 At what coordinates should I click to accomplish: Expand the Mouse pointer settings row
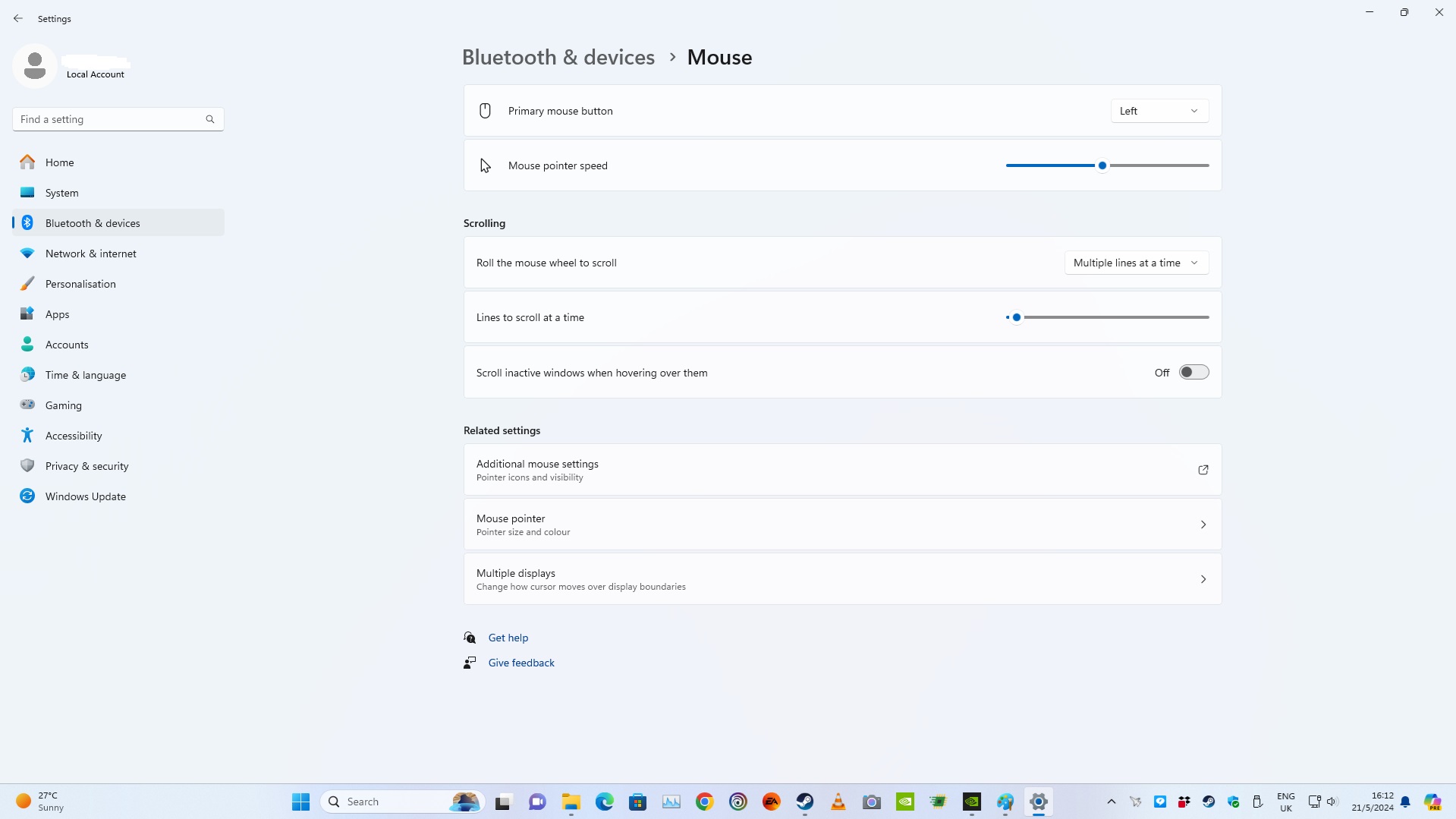pyautogui.click(x=842, y=524)
